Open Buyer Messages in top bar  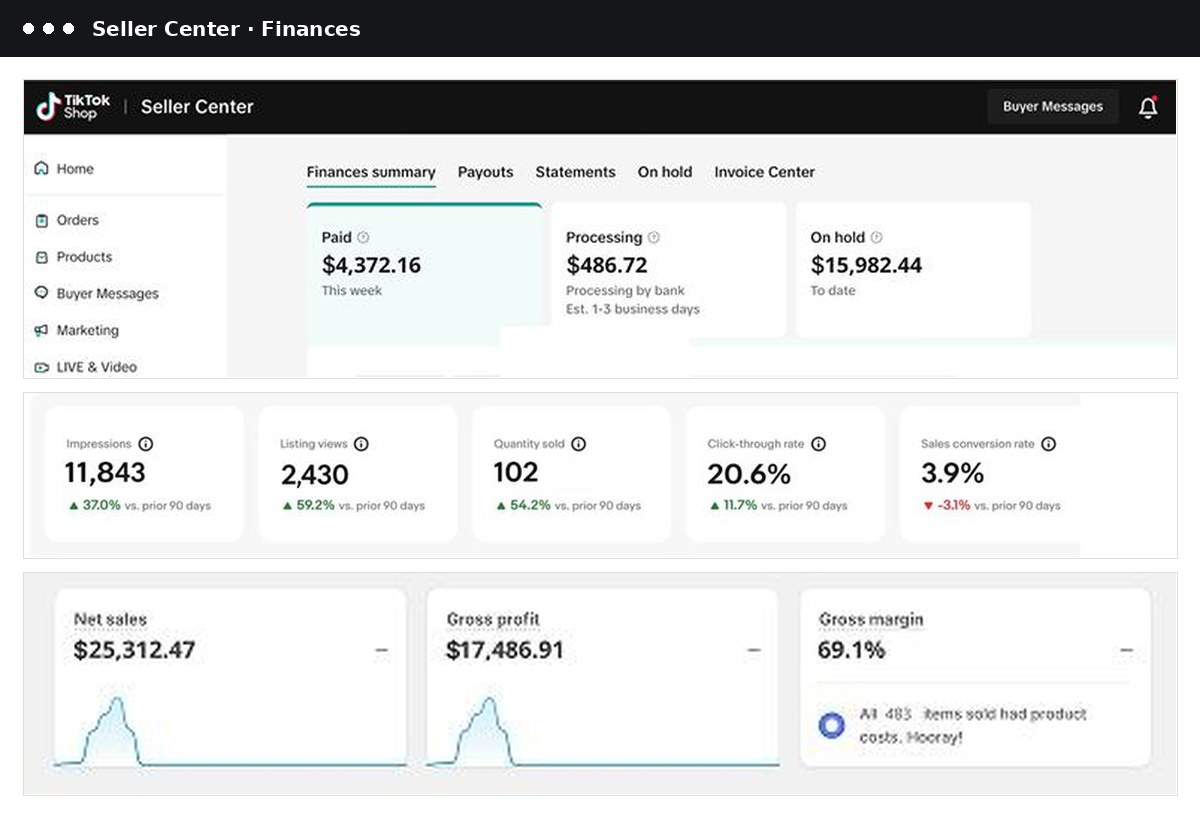tap(1053, 107)
